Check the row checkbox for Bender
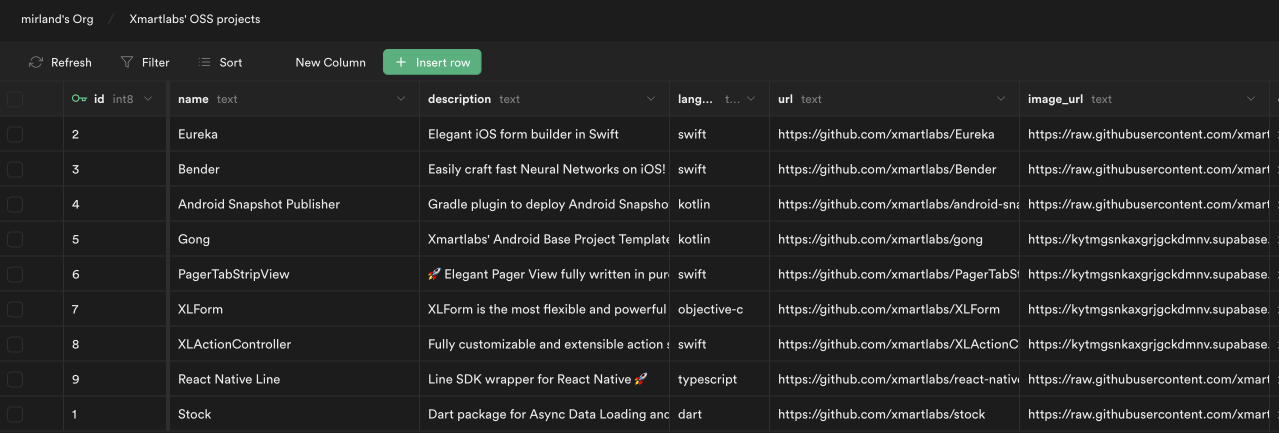The width and height of the screenshot is (1279, 433). pos(15,169)
